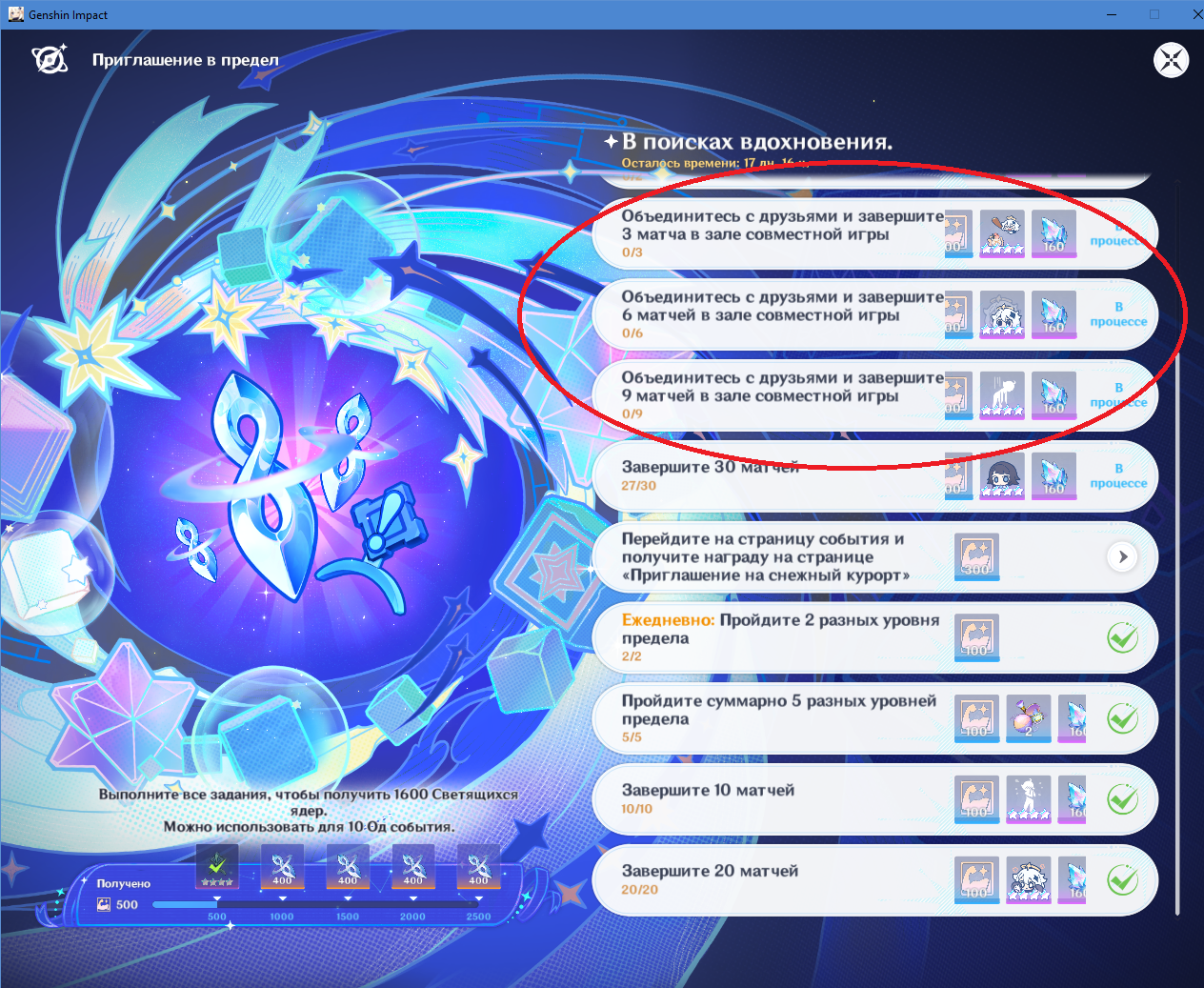Click the 400 reward at milestone 1500

348,867
